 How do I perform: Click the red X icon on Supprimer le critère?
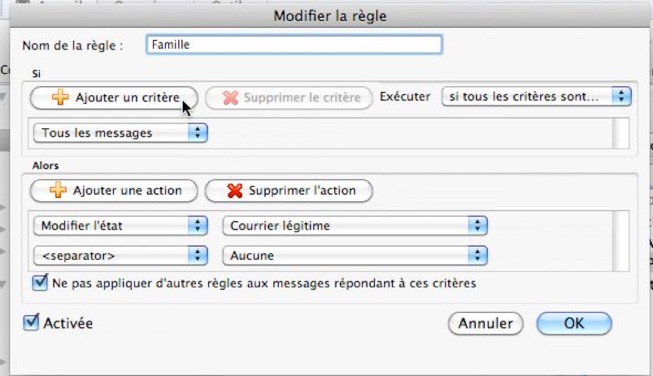click(x=230, y=98)
